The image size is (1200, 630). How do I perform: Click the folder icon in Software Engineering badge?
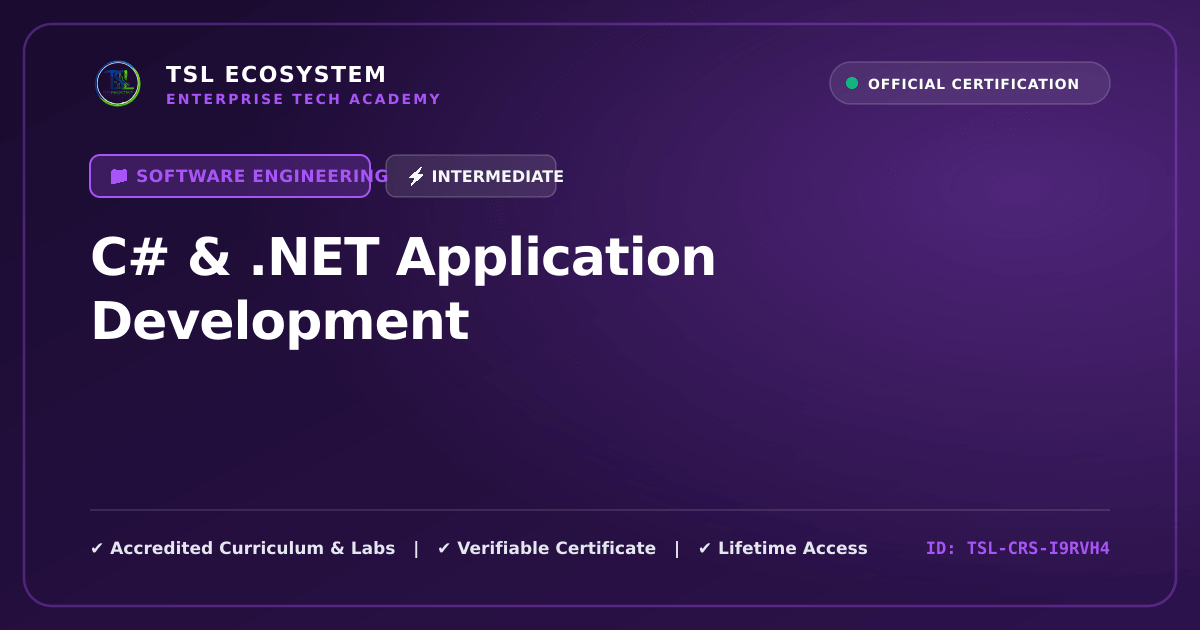point(119,176)
